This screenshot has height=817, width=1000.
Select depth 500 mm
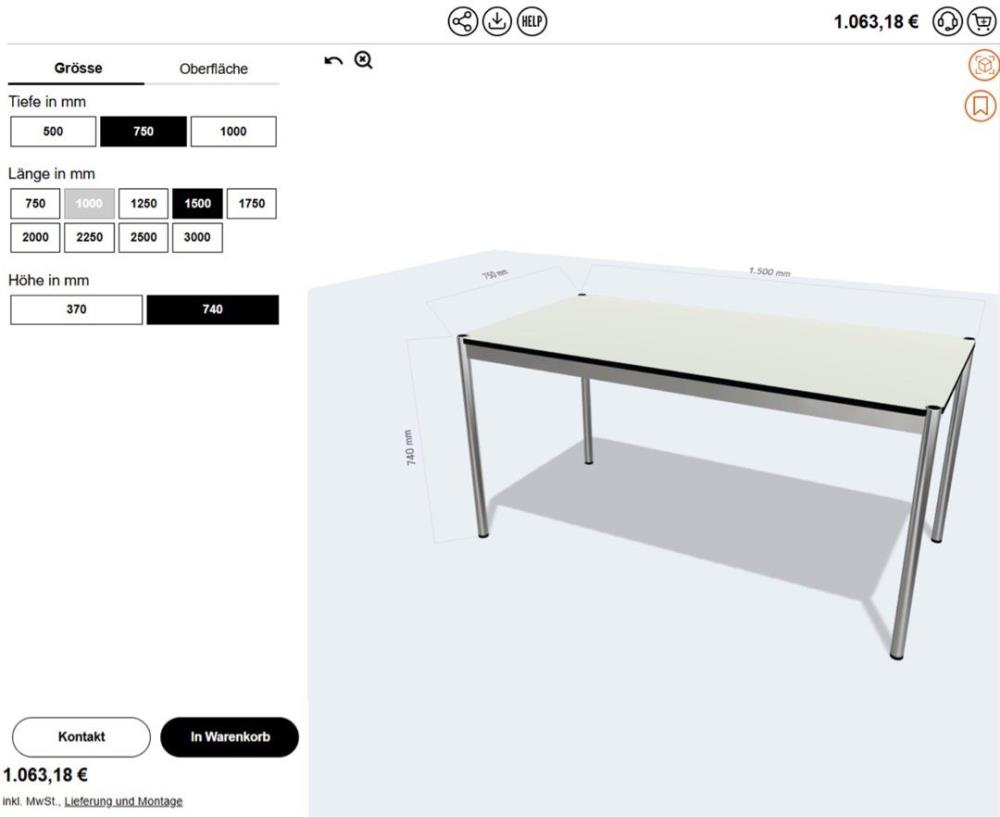pos(53,131)
